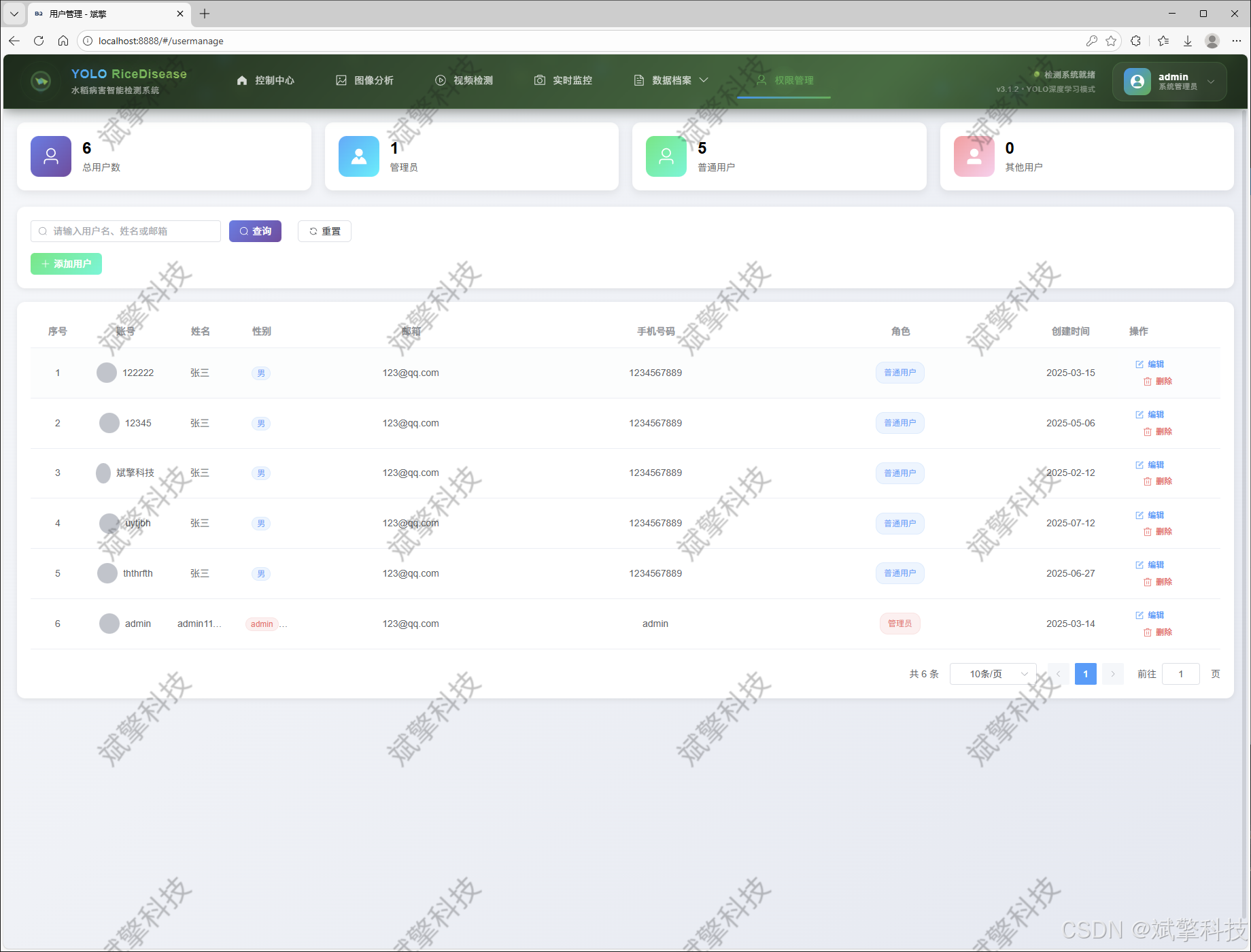Delete user 12345
This screenshot has height=952, width=1251.
1158,432
